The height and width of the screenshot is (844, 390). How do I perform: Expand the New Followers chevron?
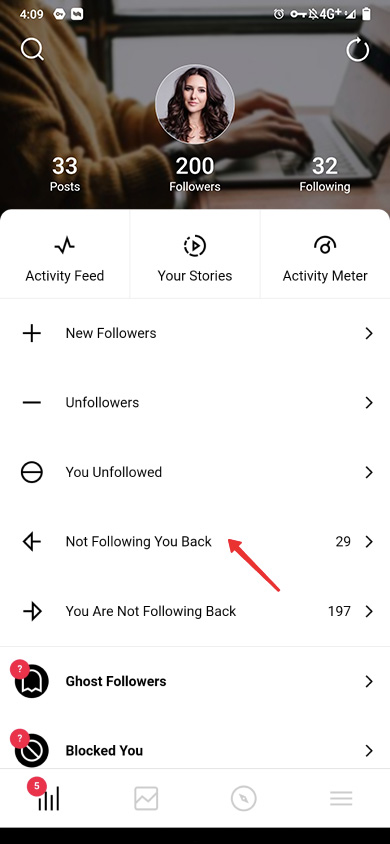pos(369,333)
